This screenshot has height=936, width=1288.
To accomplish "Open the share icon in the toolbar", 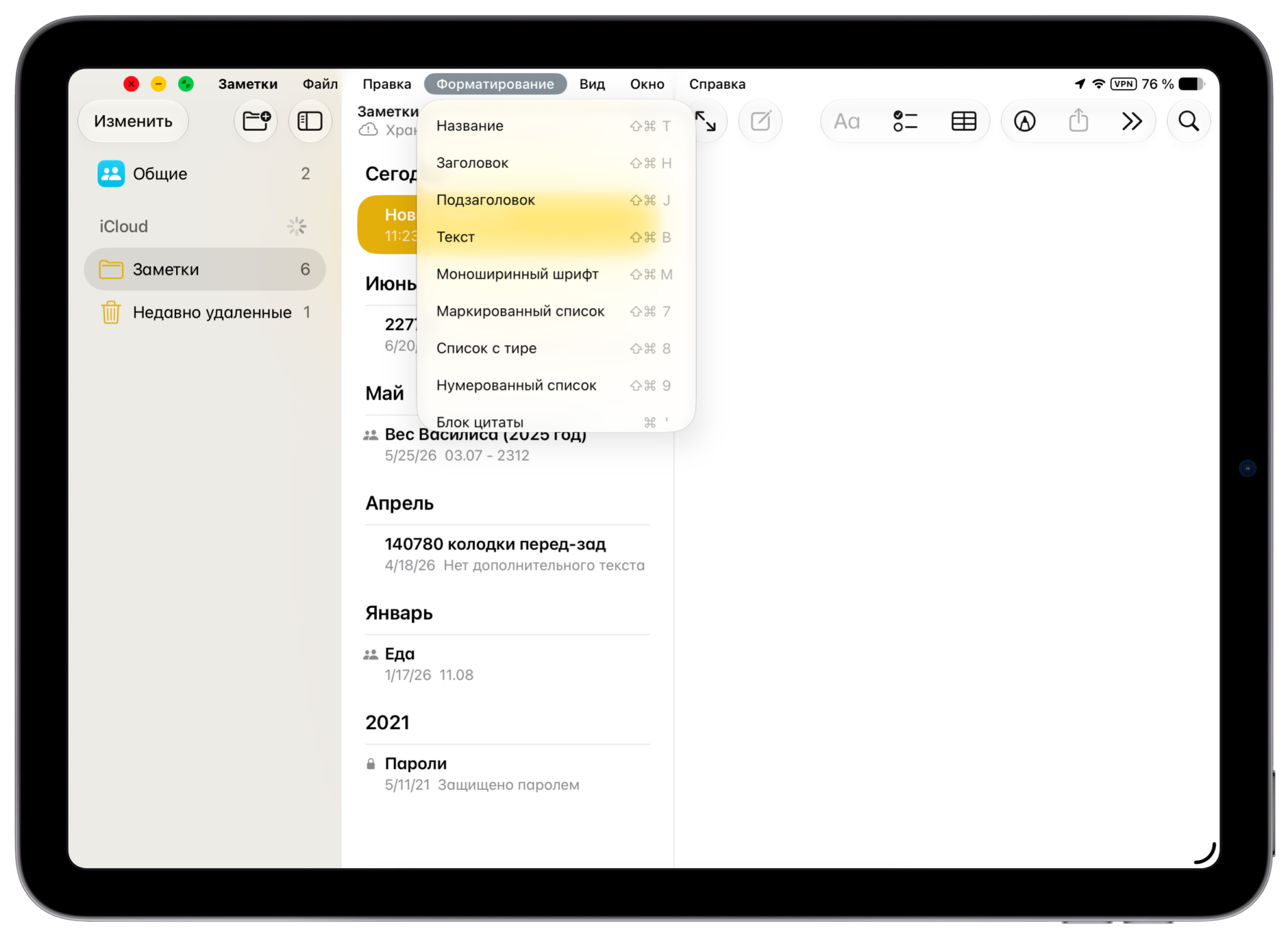I will coord(1079,120).
